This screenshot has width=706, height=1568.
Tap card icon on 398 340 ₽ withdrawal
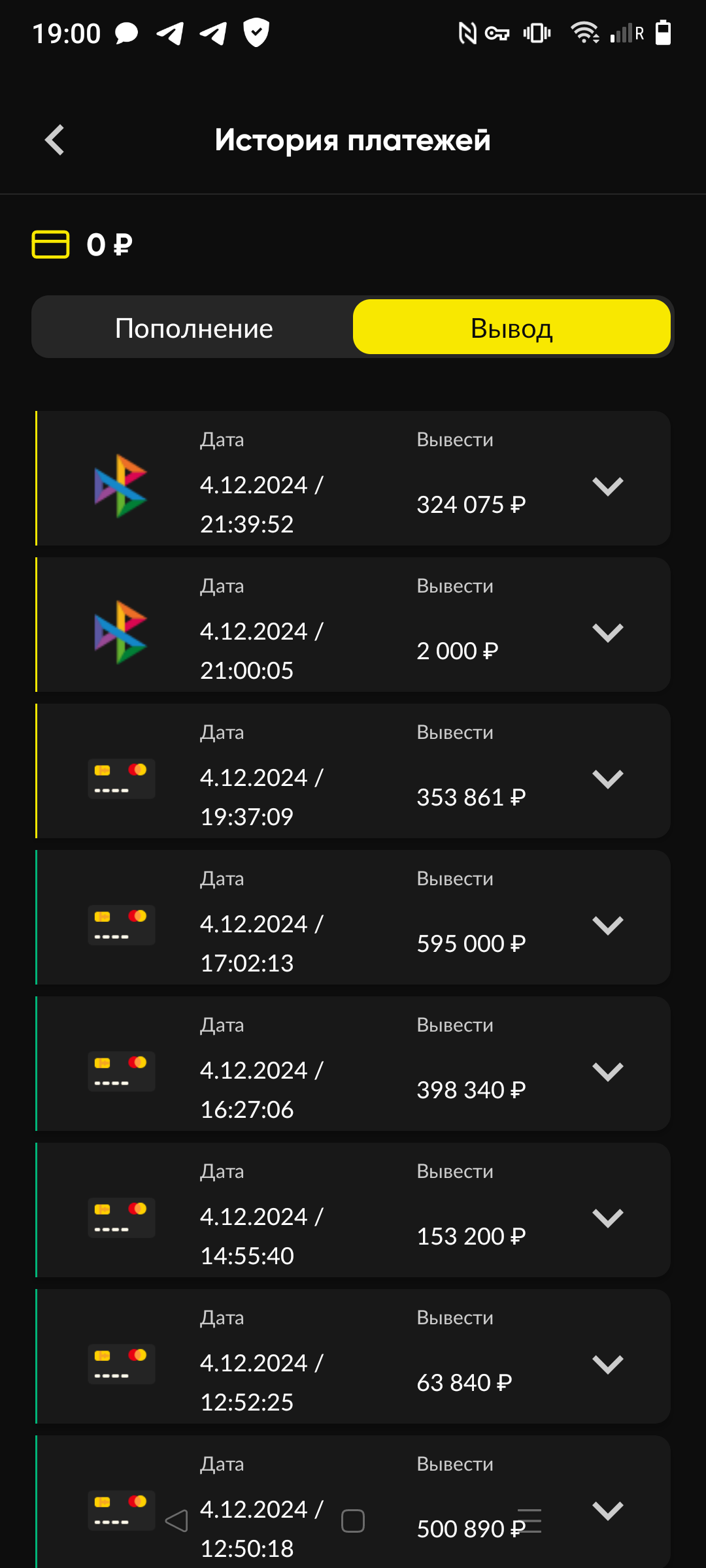(x=122, y=1071)
